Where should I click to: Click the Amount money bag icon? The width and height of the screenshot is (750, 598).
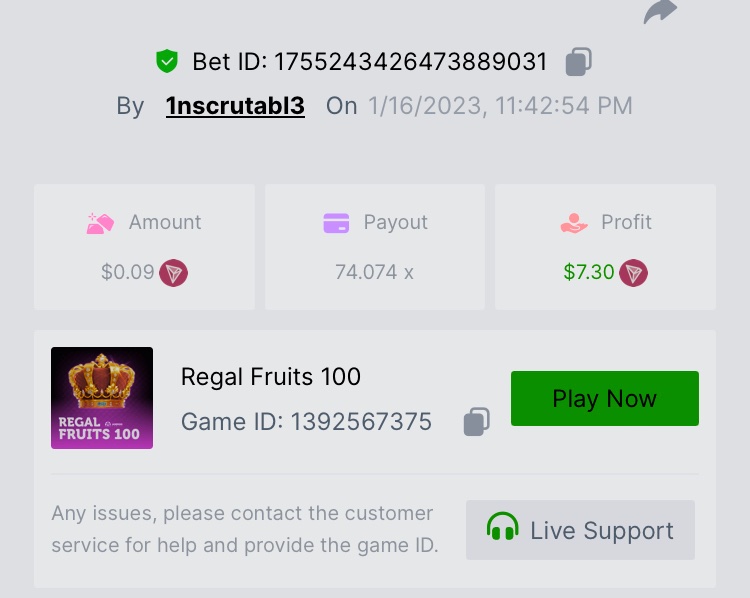click(100, 223)
